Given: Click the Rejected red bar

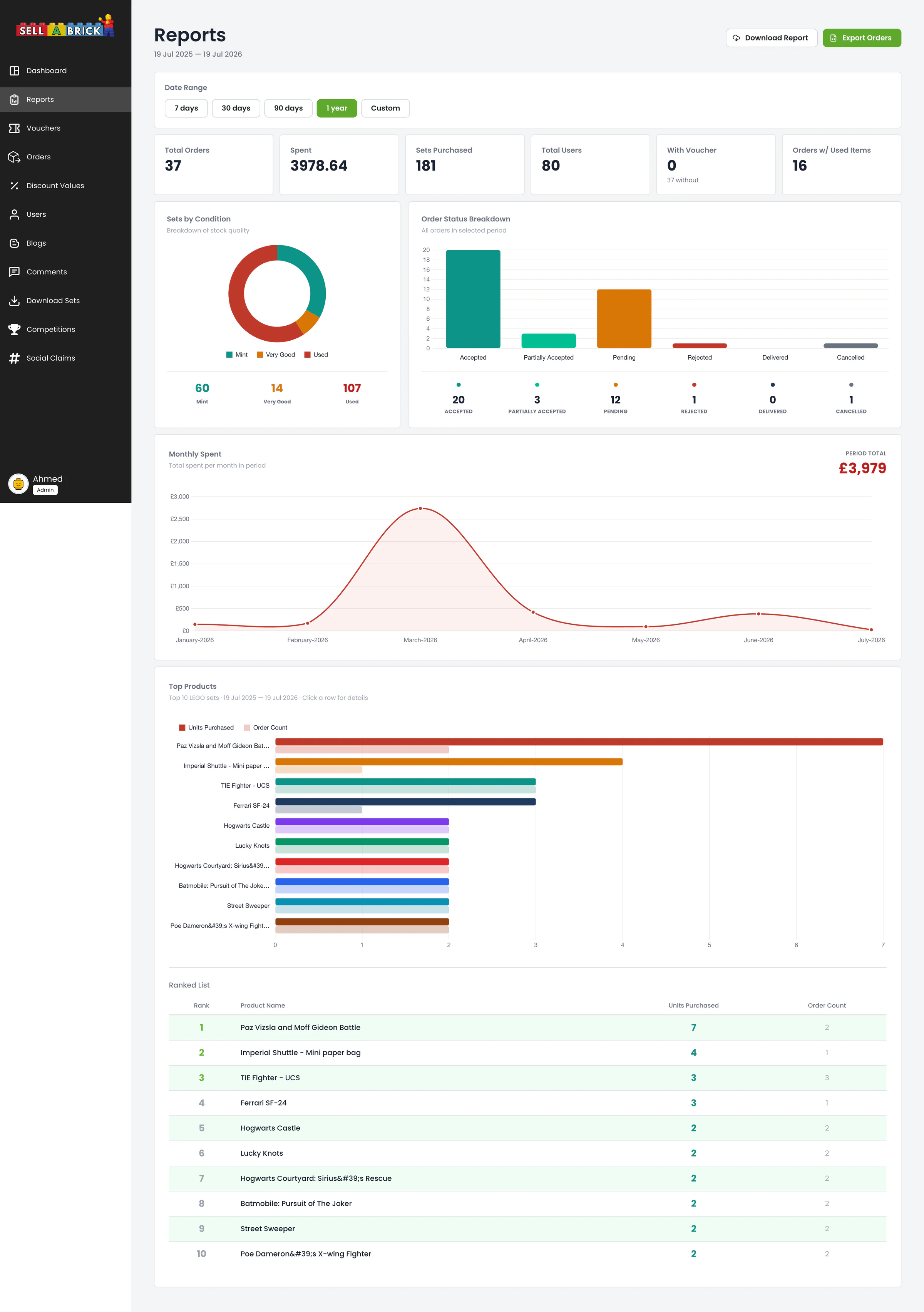Looking at the screenshot, I should (700, 346).
